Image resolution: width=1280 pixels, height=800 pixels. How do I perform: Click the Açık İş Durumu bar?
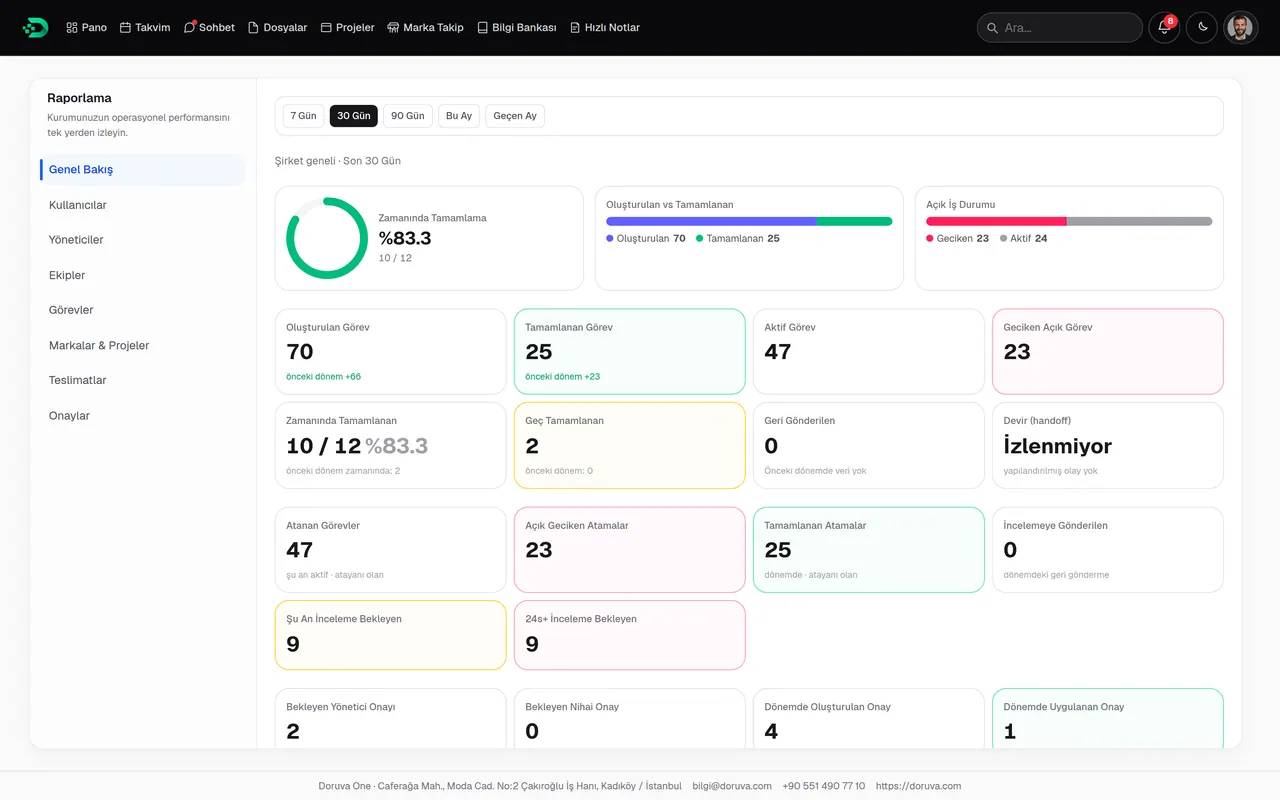coord(1069,221)
